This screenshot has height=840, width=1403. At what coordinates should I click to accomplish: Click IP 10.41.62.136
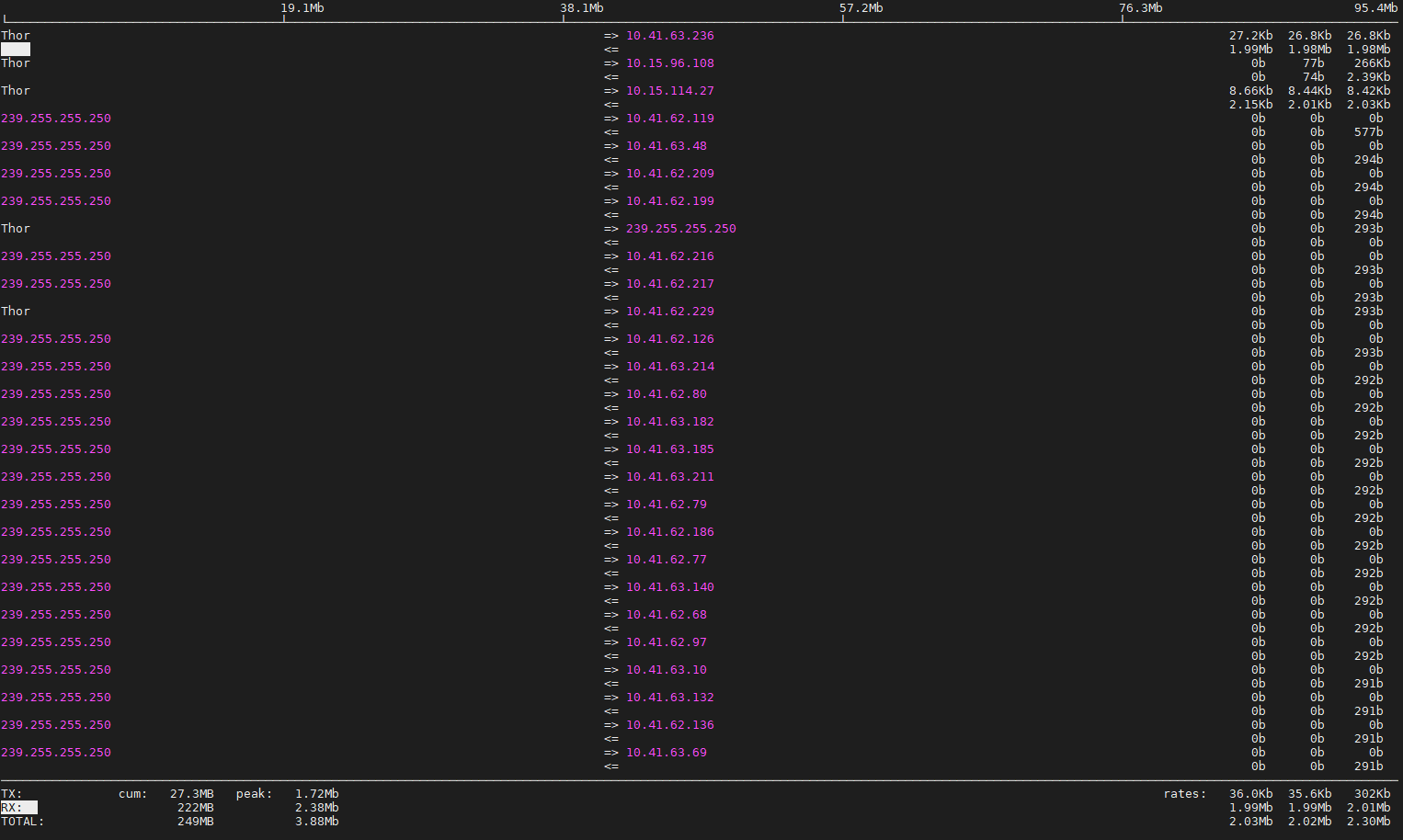[x=670, y=725]
